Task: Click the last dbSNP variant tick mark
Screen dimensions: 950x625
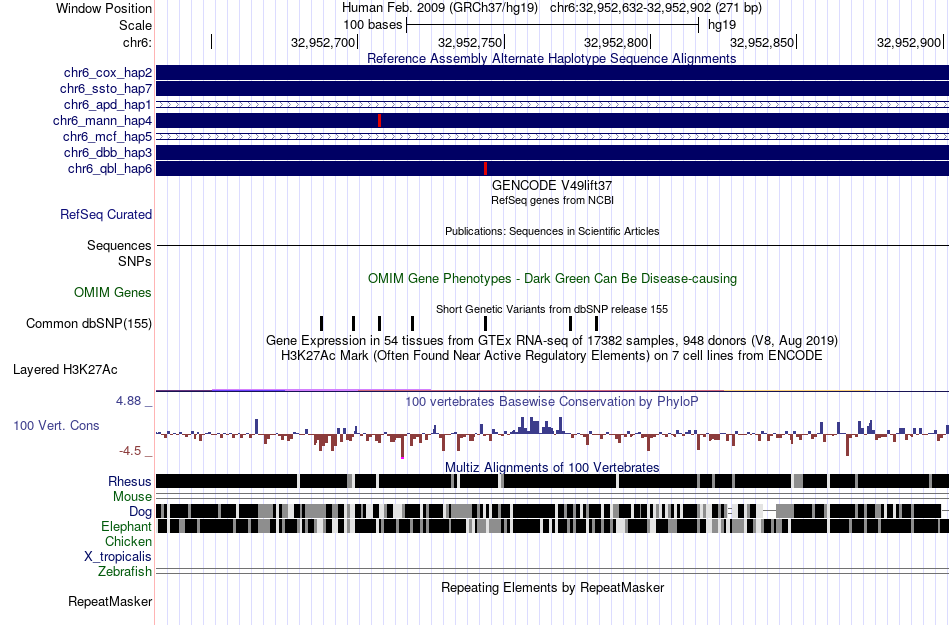Action: pyautogui.click(x=596, y=323)
